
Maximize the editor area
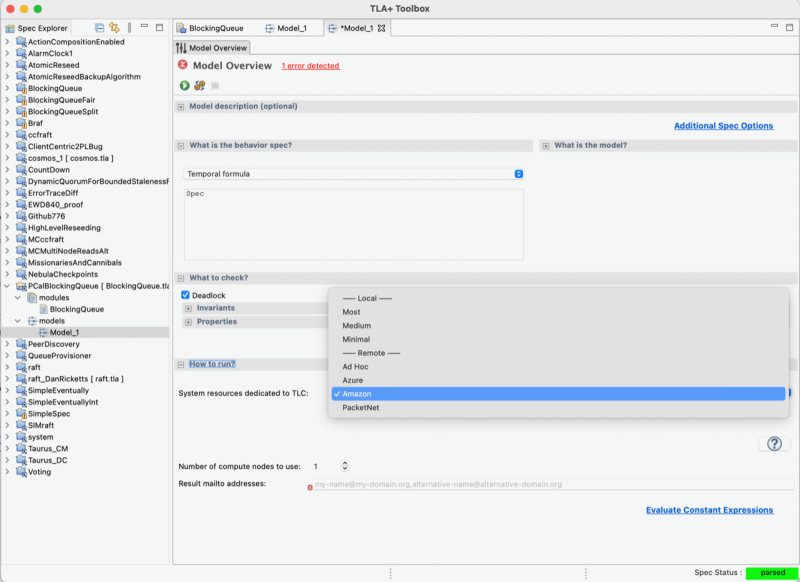pyautogui.click(x=789, y=27)
